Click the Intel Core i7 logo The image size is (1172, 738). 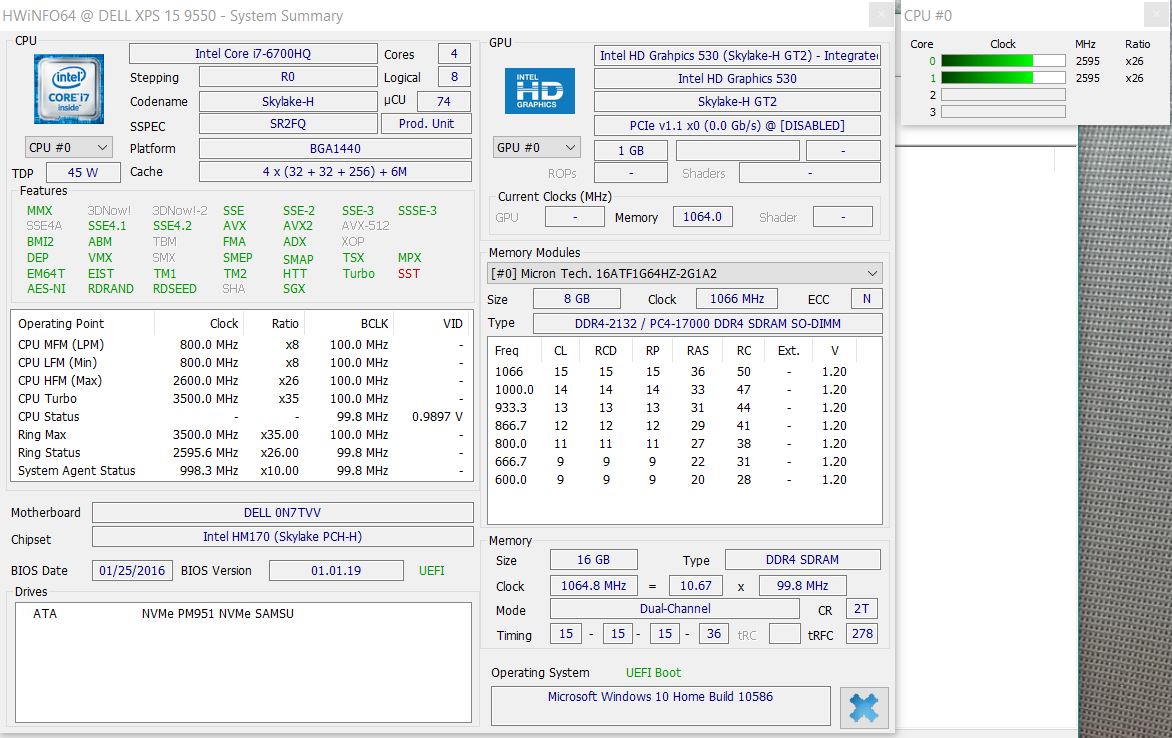pyautogui.click(x=69, y=89)
